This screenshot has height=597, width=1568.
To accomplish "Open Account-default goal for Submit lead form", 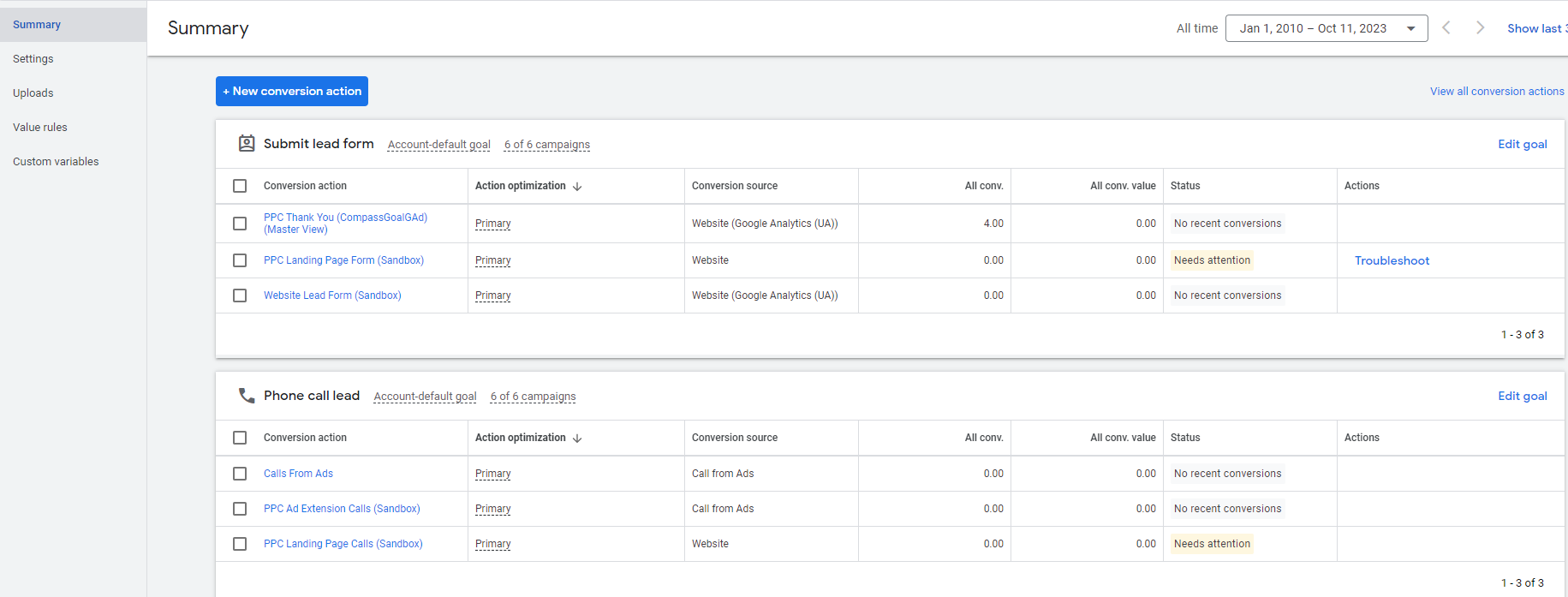I will (x=439, y=145).
